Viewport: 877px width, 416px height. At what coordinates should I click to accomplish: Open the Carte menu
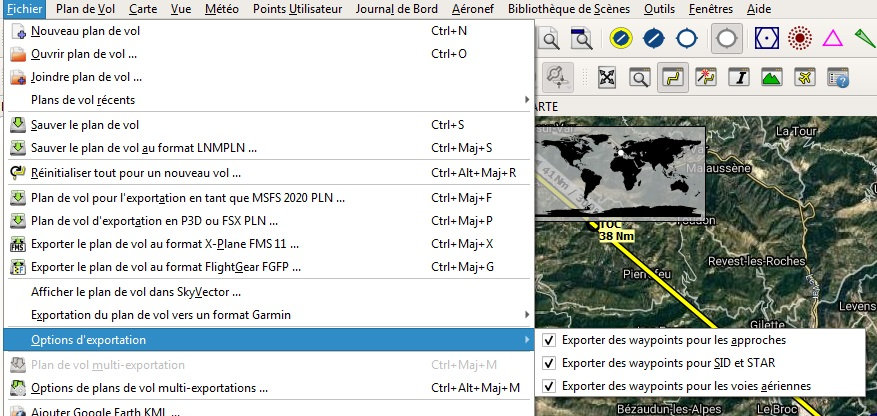coord(143,9)
